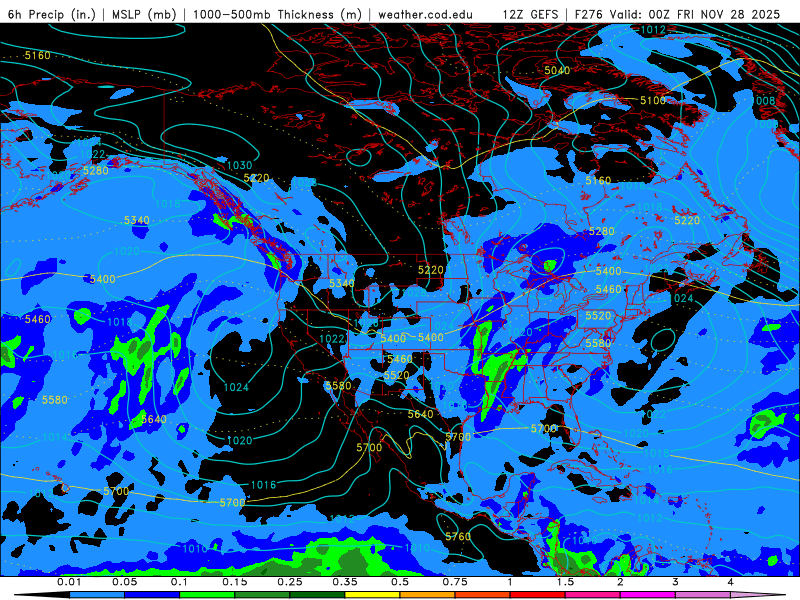Image resolution: width=800 pixels, height=600 pixels.
Task: Click the light orange 0.5–0.75 legend swatch
Action: (x=428, y=595)
